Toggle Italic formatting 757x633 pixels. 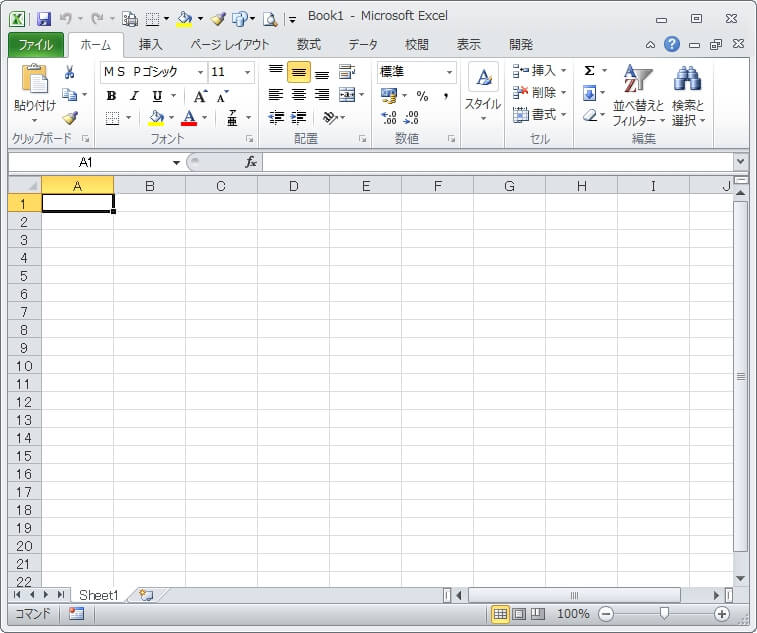click(134, 96)
